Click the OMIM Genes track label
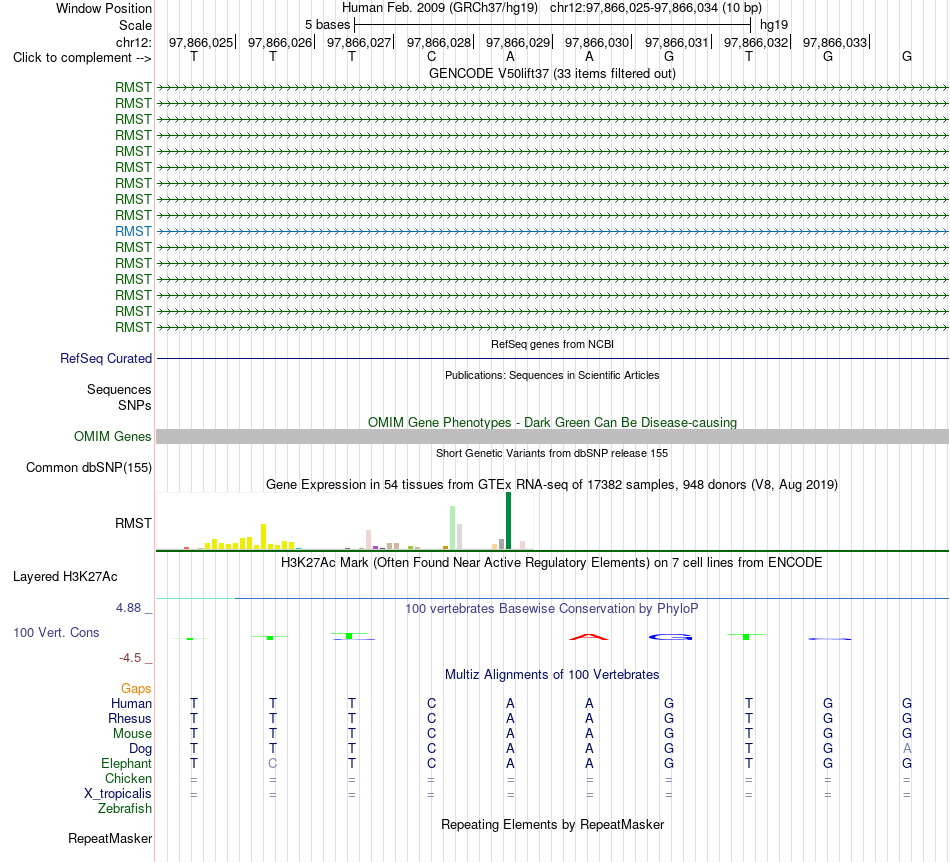The image size is (950, 862). click(x=113, y=436)
